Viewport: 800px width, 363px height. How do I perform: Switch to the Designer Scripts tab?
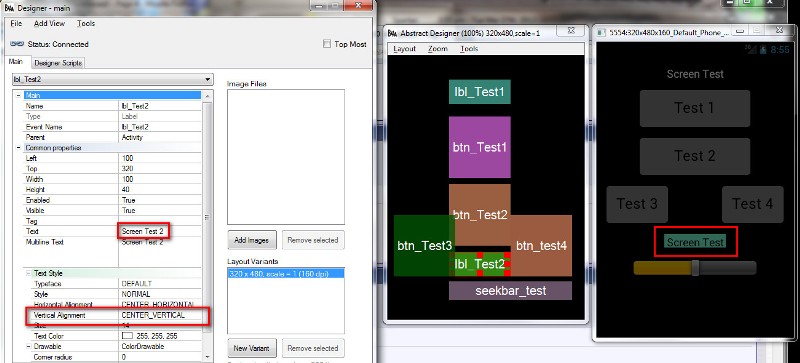point(58,63)
